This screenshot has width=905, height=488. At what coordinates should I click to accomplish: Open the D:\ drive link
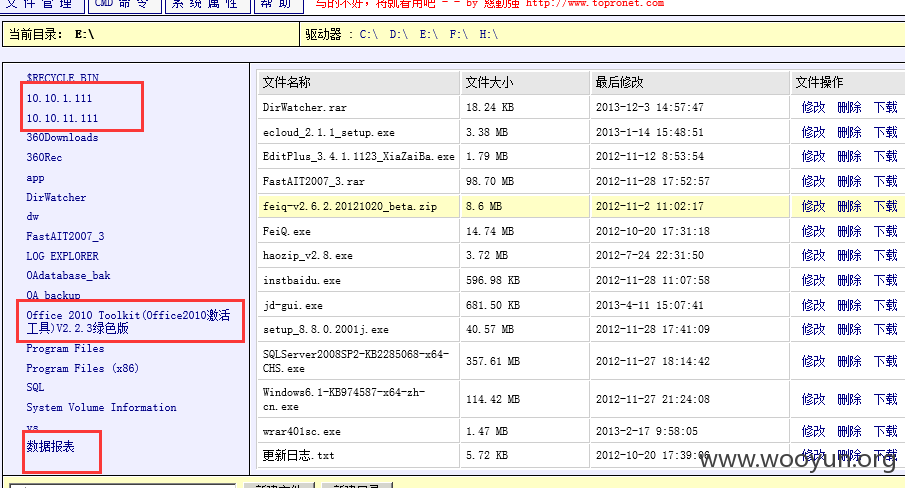point(399,35)
